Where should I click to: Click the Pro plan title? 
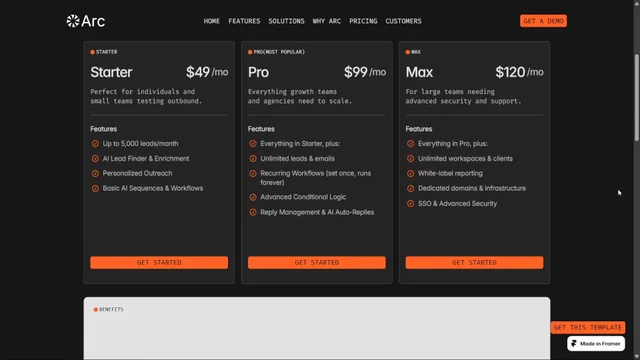[258, 72]
